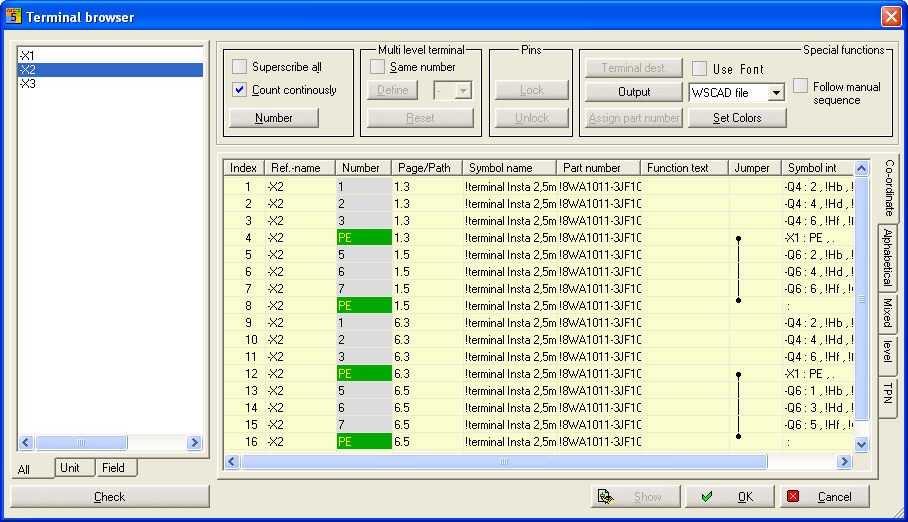Click the table left scroll arrow

coord(232,462)
